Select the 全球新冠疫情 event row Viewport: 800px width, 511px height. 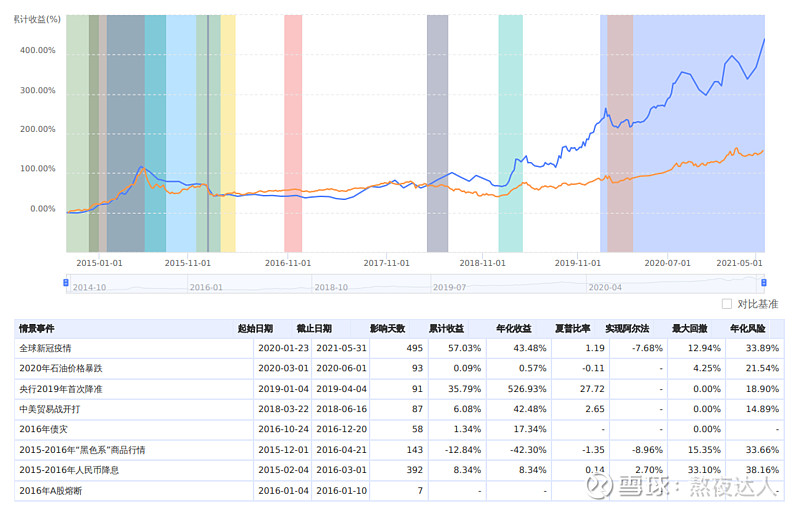coord(399,348)
